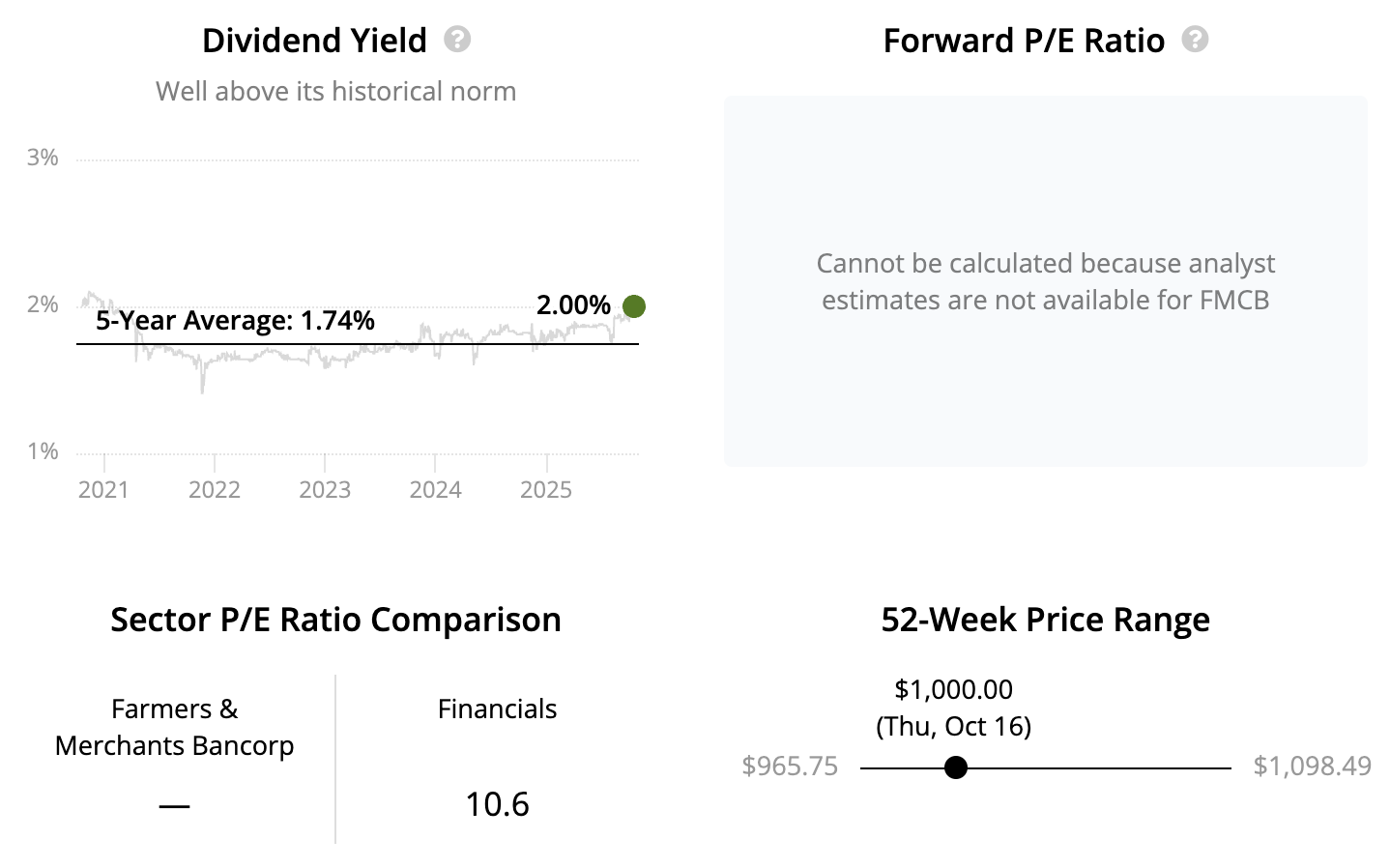Click the $965.75 52-week low price
This screenshot has width=1390, height=868.
point(790,767)
